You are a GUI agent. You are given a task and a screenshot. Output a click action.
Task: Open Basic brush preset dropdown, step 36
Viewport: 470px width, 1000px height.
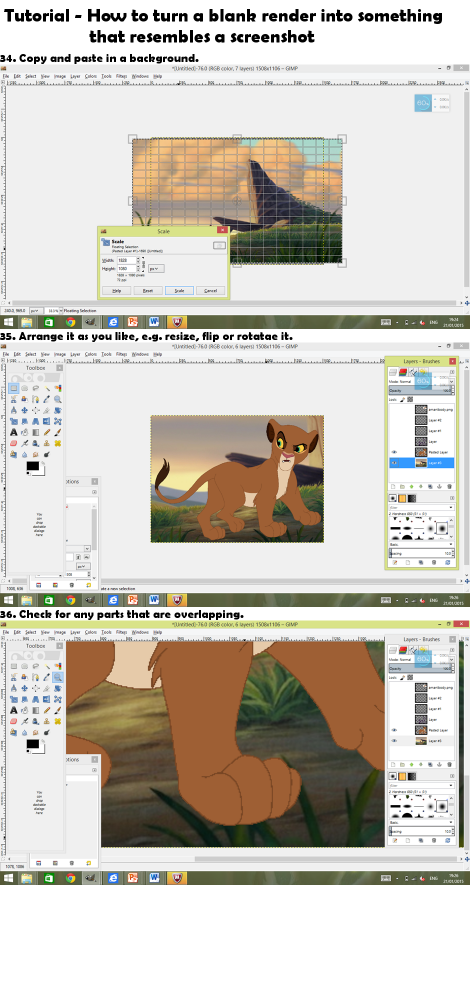pos(422,821)
